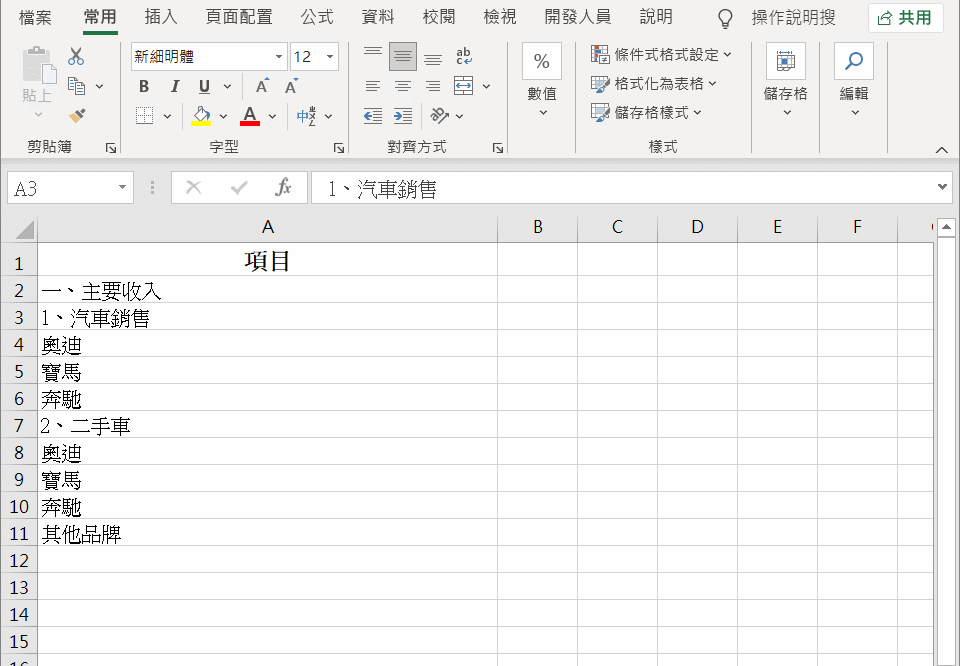960x666 pixels.
Task: Click Merge and Center icon
Action: pyautogui.click(x=463, y=86)
